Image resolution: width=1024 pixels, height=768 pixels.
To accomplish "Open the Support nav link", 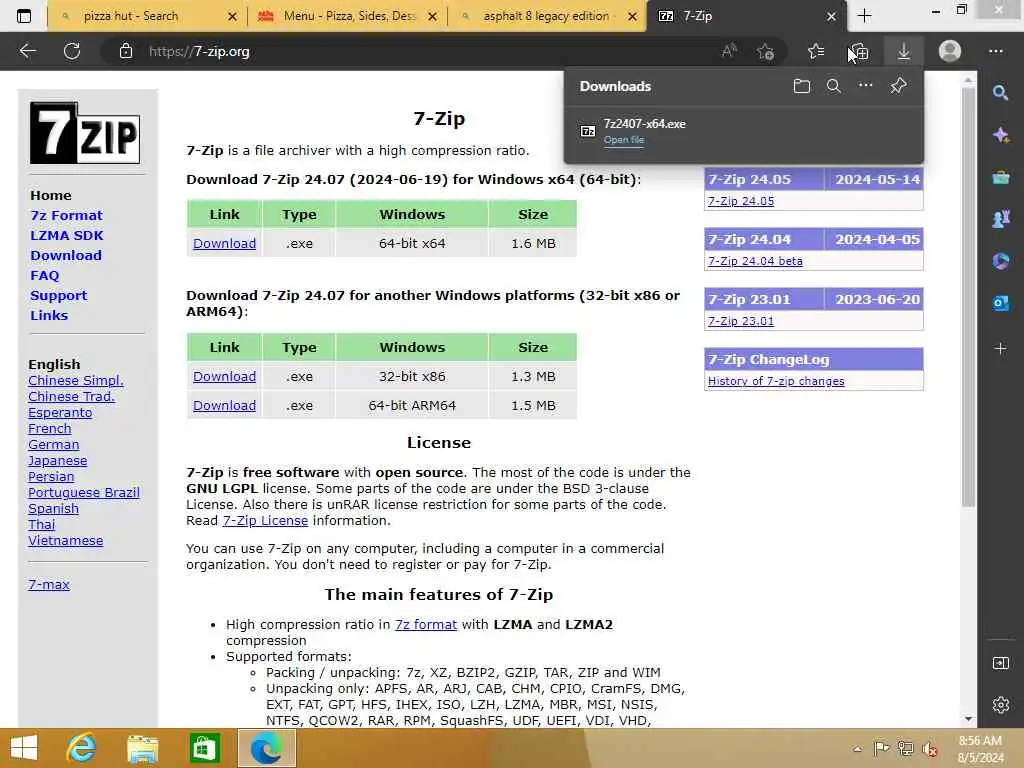I will click(x=58, y=295).
